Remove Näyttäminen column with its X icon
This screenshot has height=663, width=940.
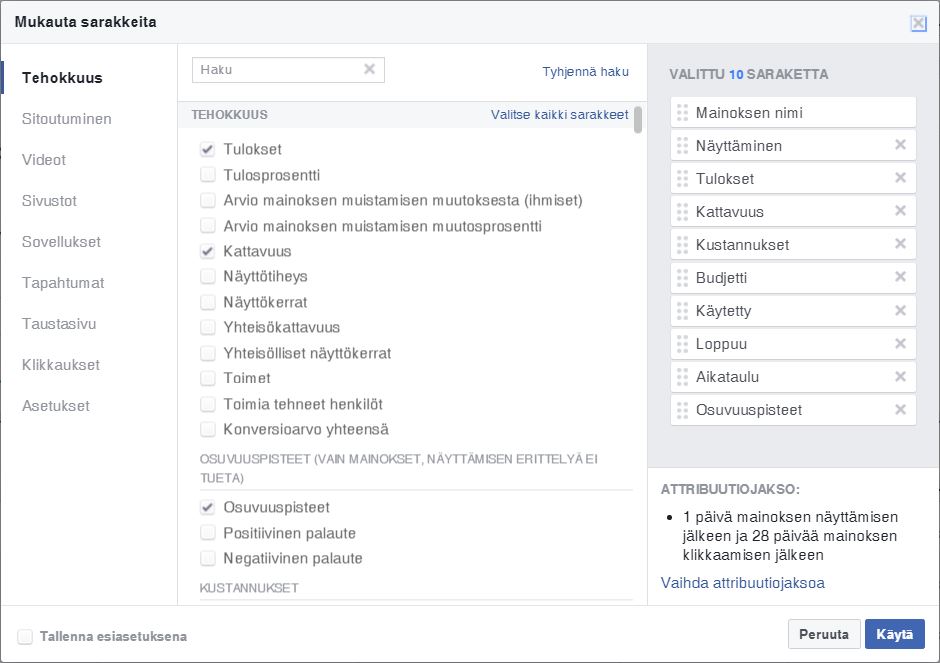[900, 144]
